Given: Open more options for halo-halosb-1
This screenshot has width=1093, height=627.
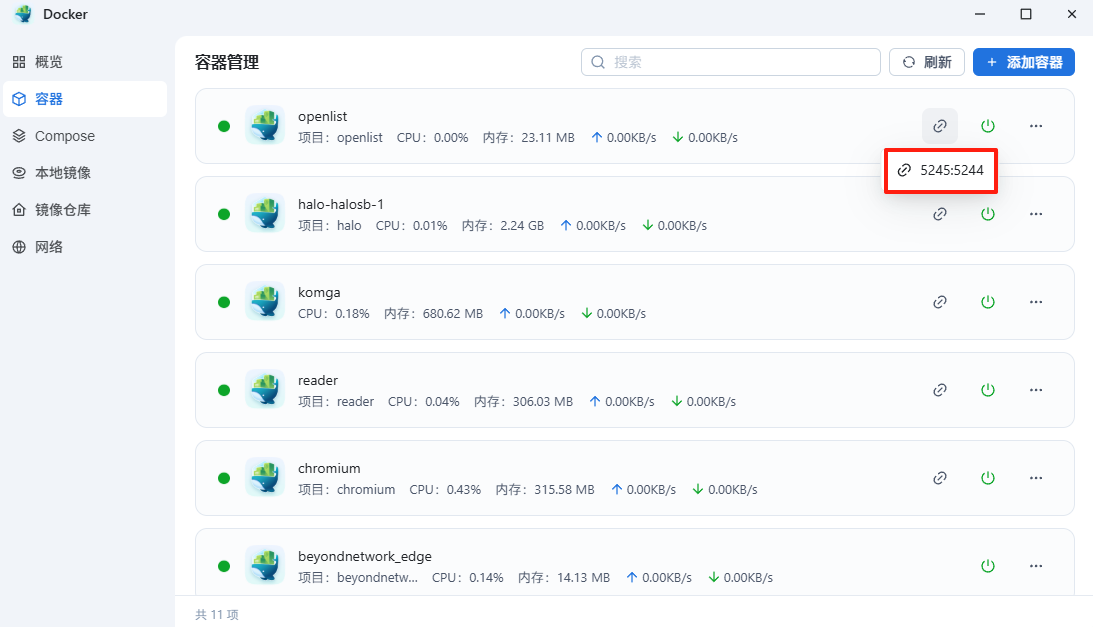Looking at the screenshot, I should tap(1036, 214).
